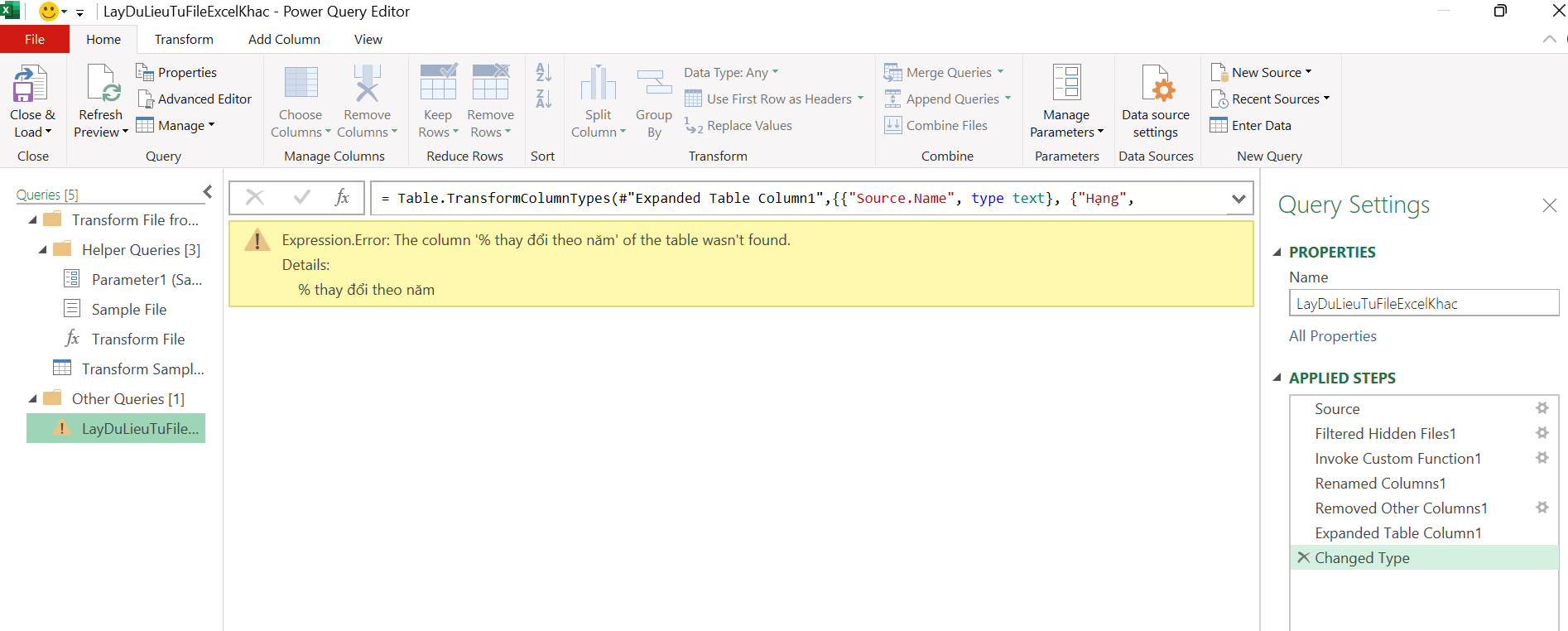Screen dimensions: 1568x631
Task: Collapse the Queries pane
Action: (208, 192)
